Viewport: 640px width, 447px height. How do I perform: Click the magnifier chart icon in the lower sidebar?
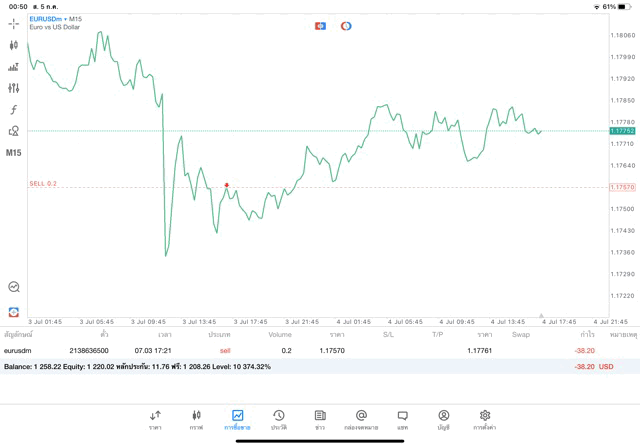tap(13, 287)
